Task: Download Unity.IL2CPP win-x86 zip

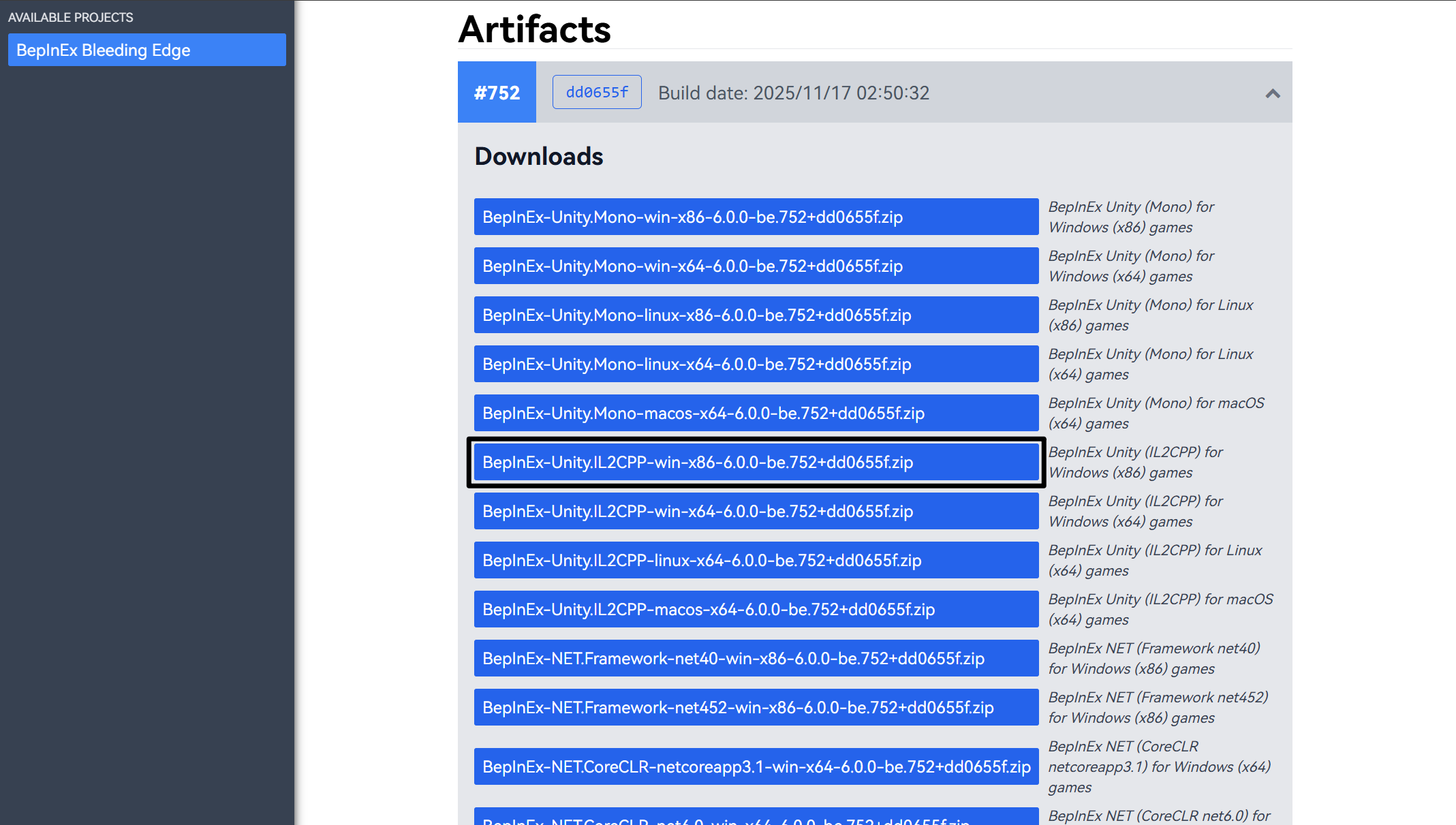Action: pyautogui.click(x=756, y=462)
